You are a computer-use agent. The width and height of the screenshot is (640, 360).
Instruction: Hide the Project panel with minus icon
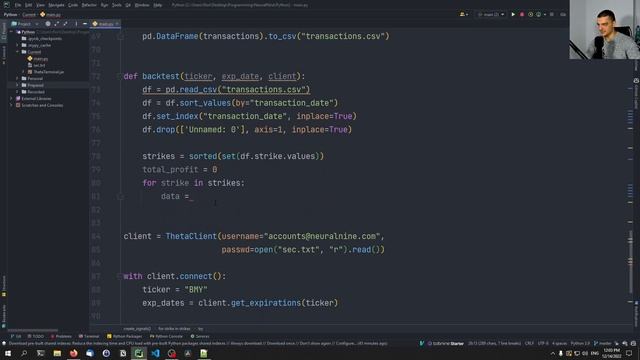pos(84,24)
